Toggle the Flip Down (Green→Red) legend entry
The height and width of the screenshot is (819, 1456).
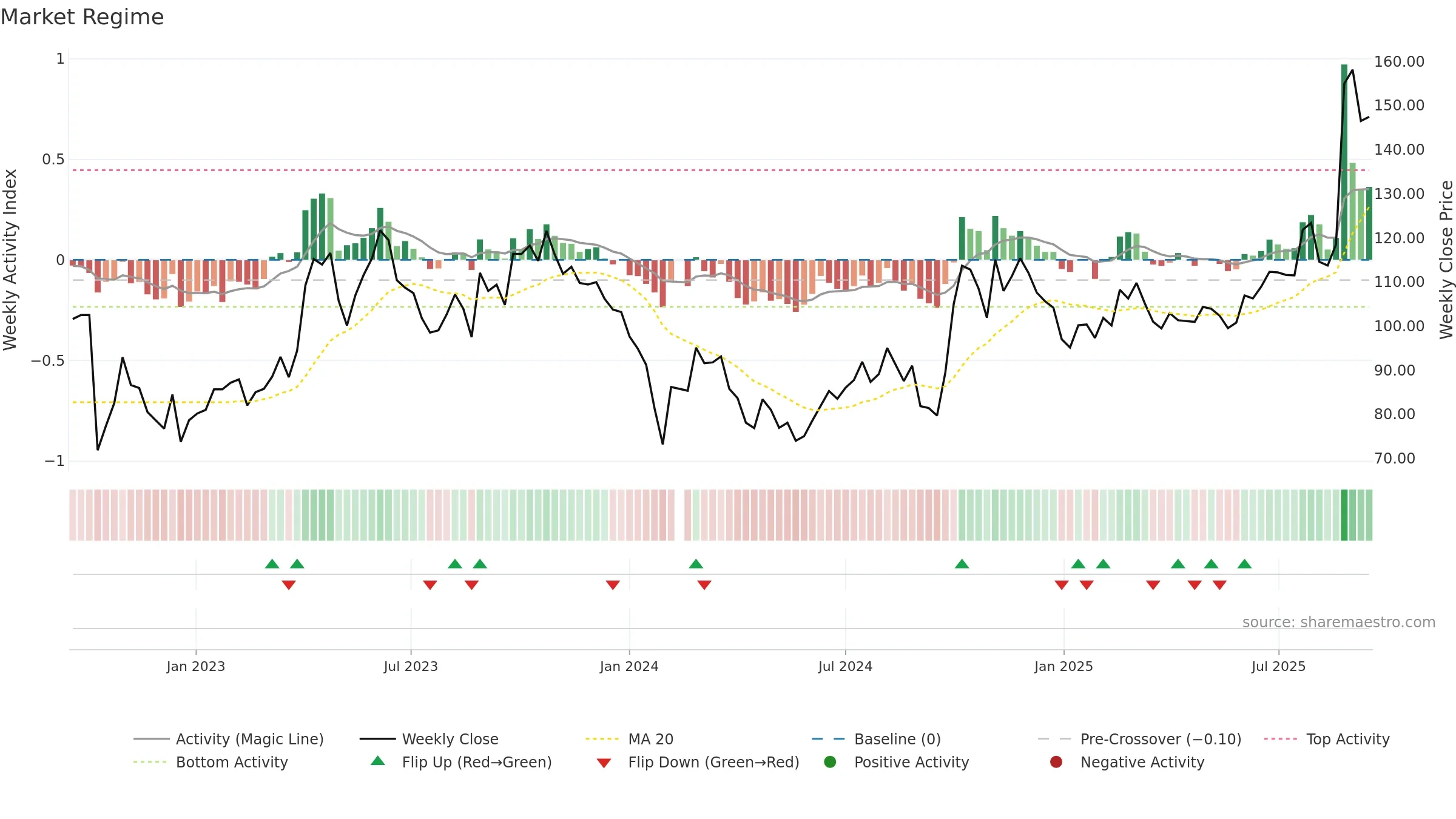(x=698, y=762)
